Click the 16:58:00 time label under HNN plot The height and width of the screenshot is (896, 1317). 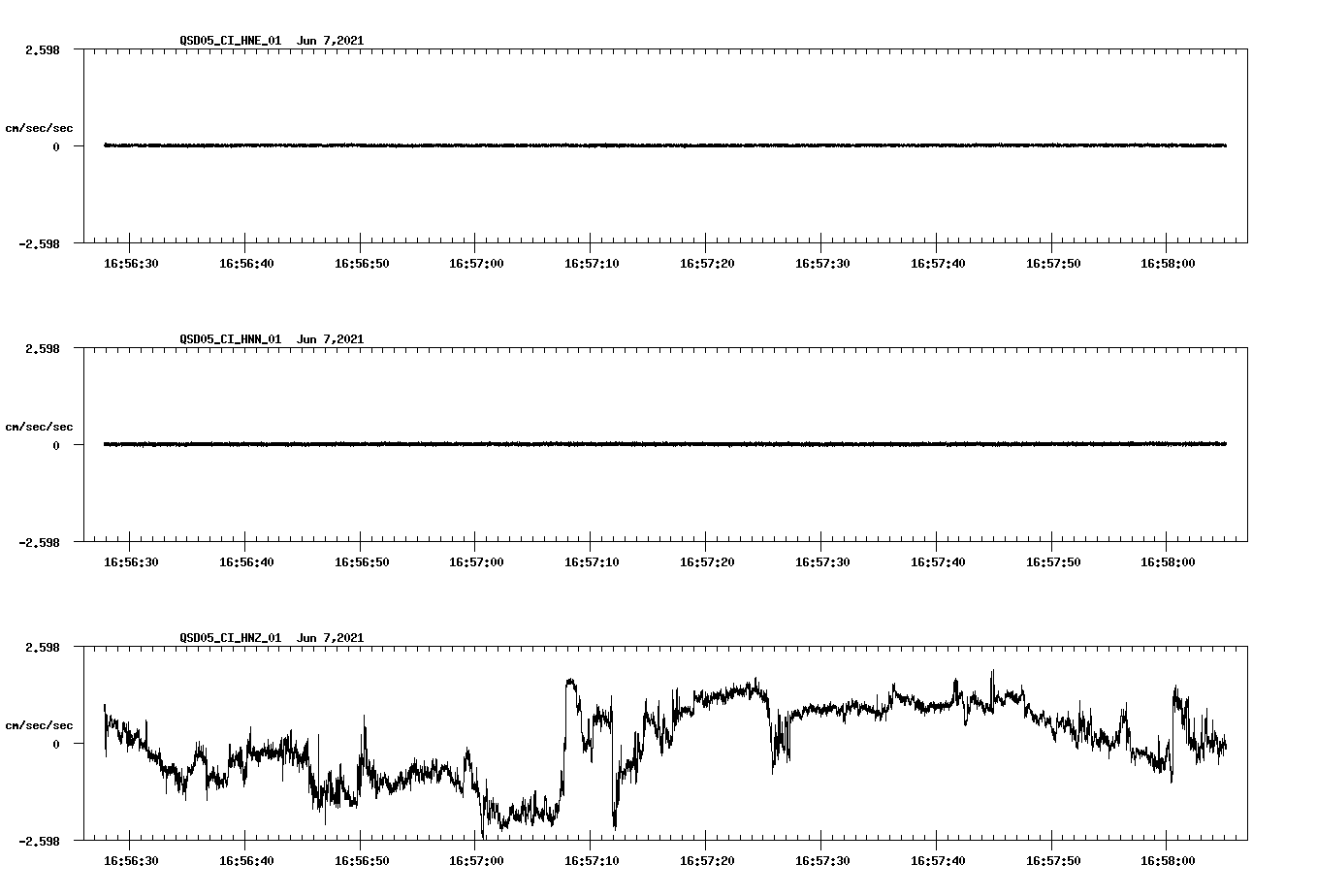click(x=1168, y=562)
